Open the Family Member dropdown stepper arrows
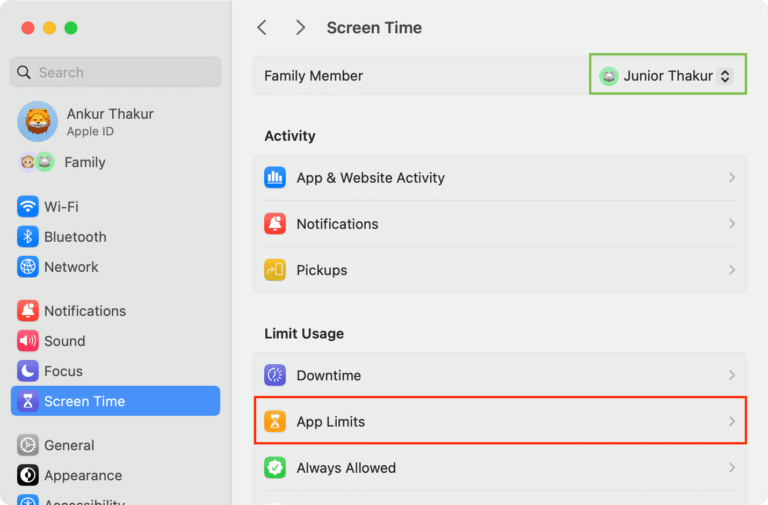This screenshot has width=768, height=505. (x=725, y=76)
